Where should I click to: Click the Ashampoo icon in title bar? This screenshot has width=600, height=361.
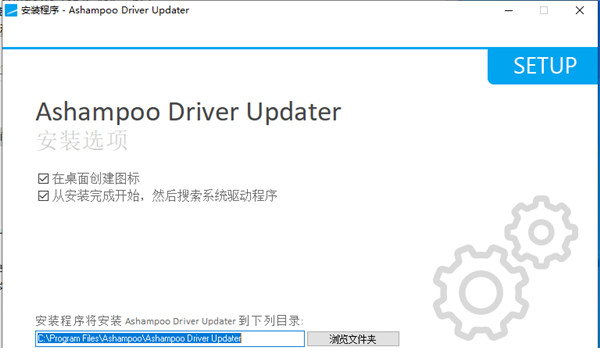click(x=11, y=10)
